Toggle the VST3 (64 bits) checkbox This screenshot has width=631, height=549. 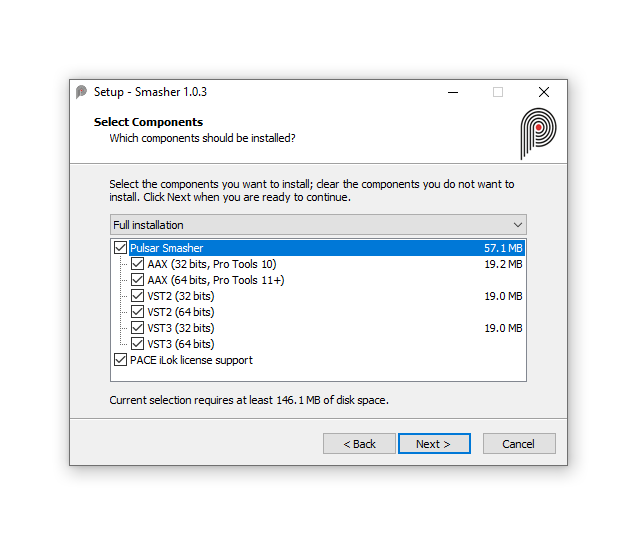[x=138, y=344]
